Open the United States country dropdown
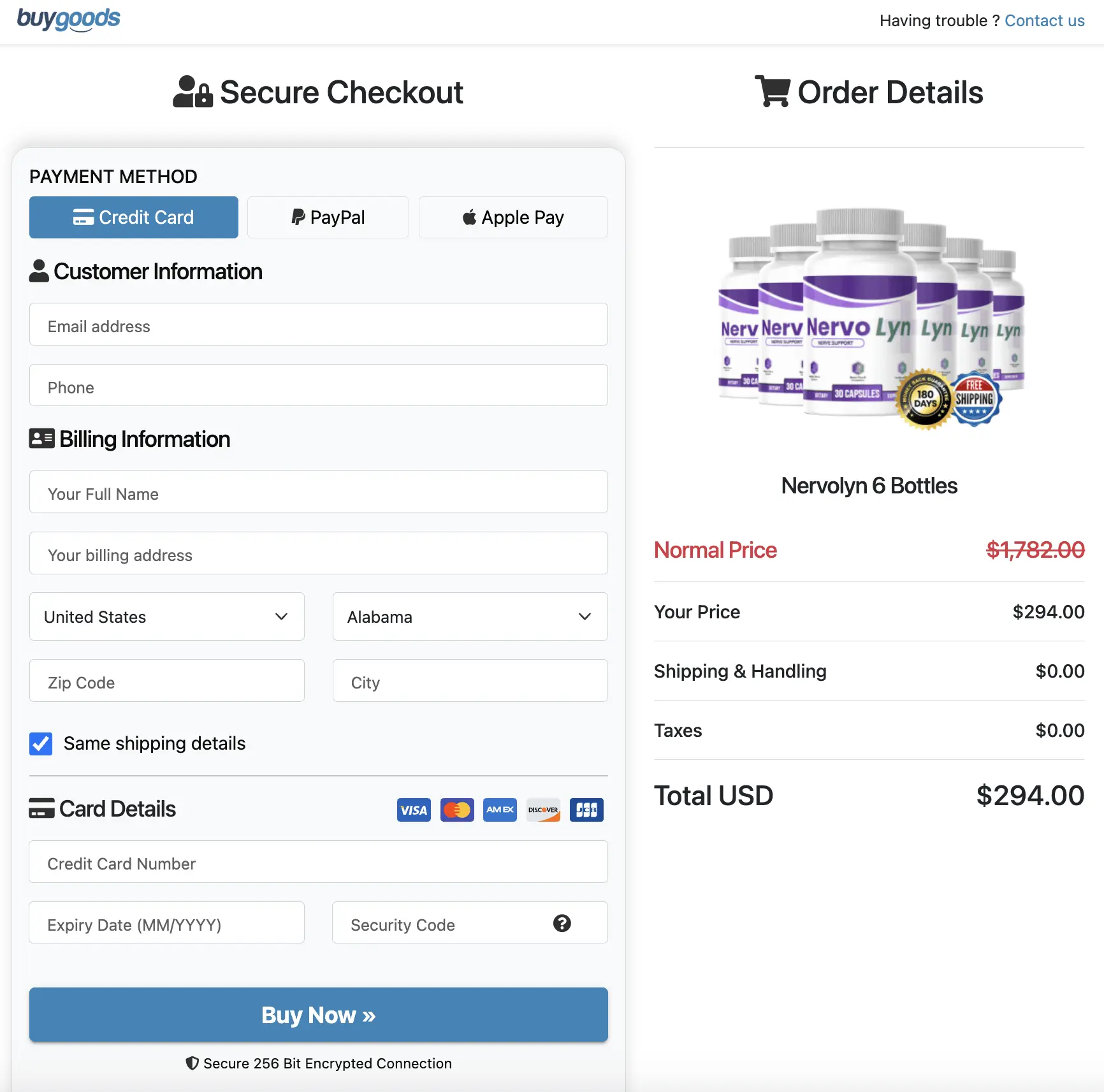1104x1092 pixels. pyautogui.click(x=166, y=616)
